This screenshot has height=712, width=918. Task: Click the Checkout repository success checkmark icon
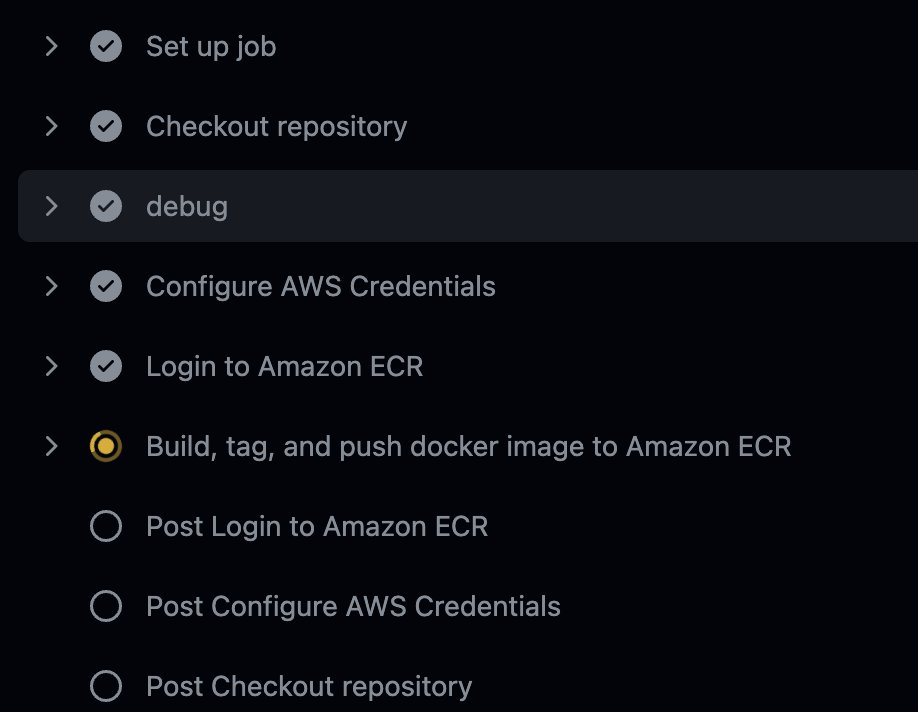[x=106, y=126]
